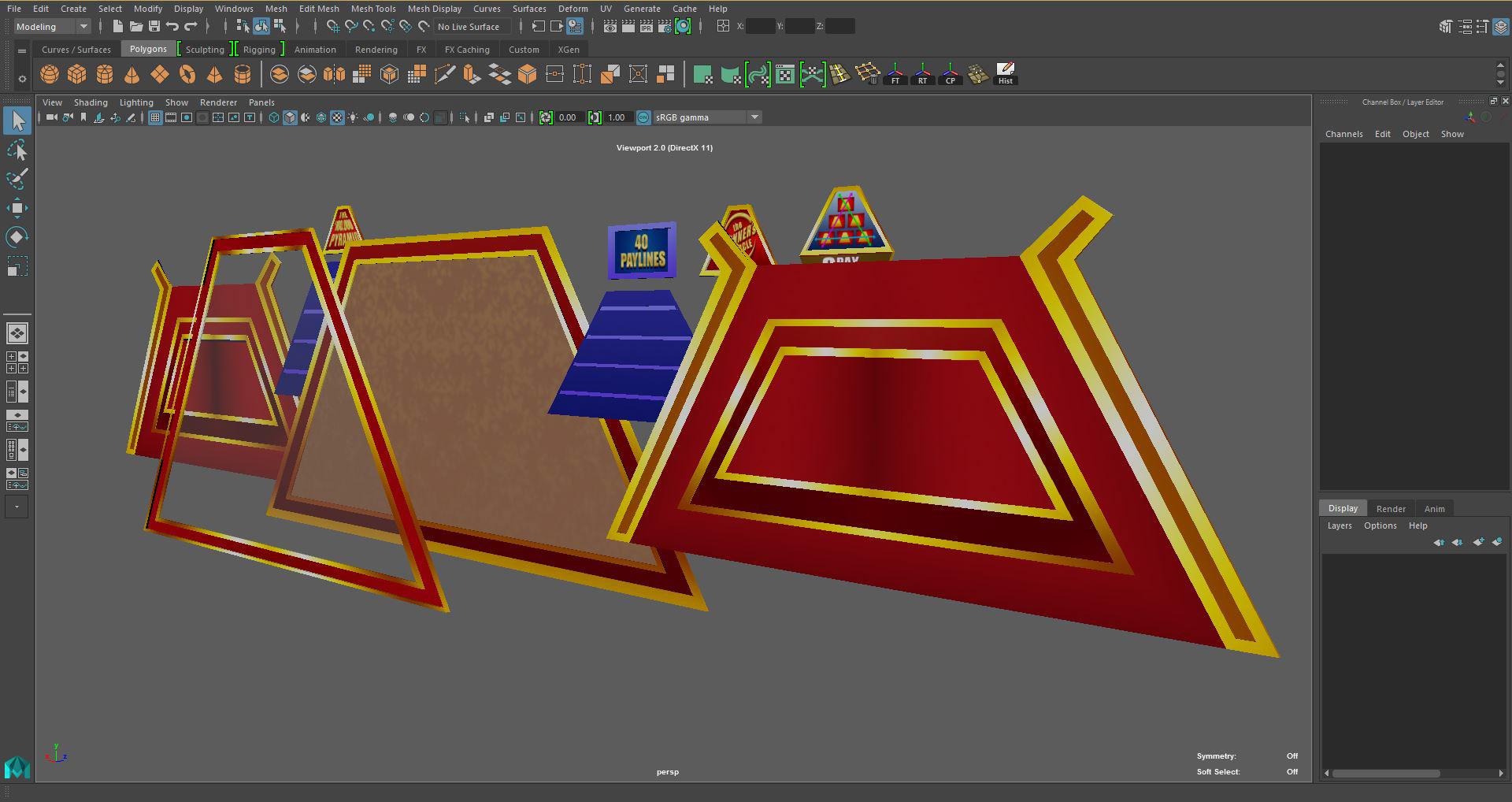Create a polygon pipe from the shelf
The height and width of the screenshot is (802, 1512).
coord(243,75)
